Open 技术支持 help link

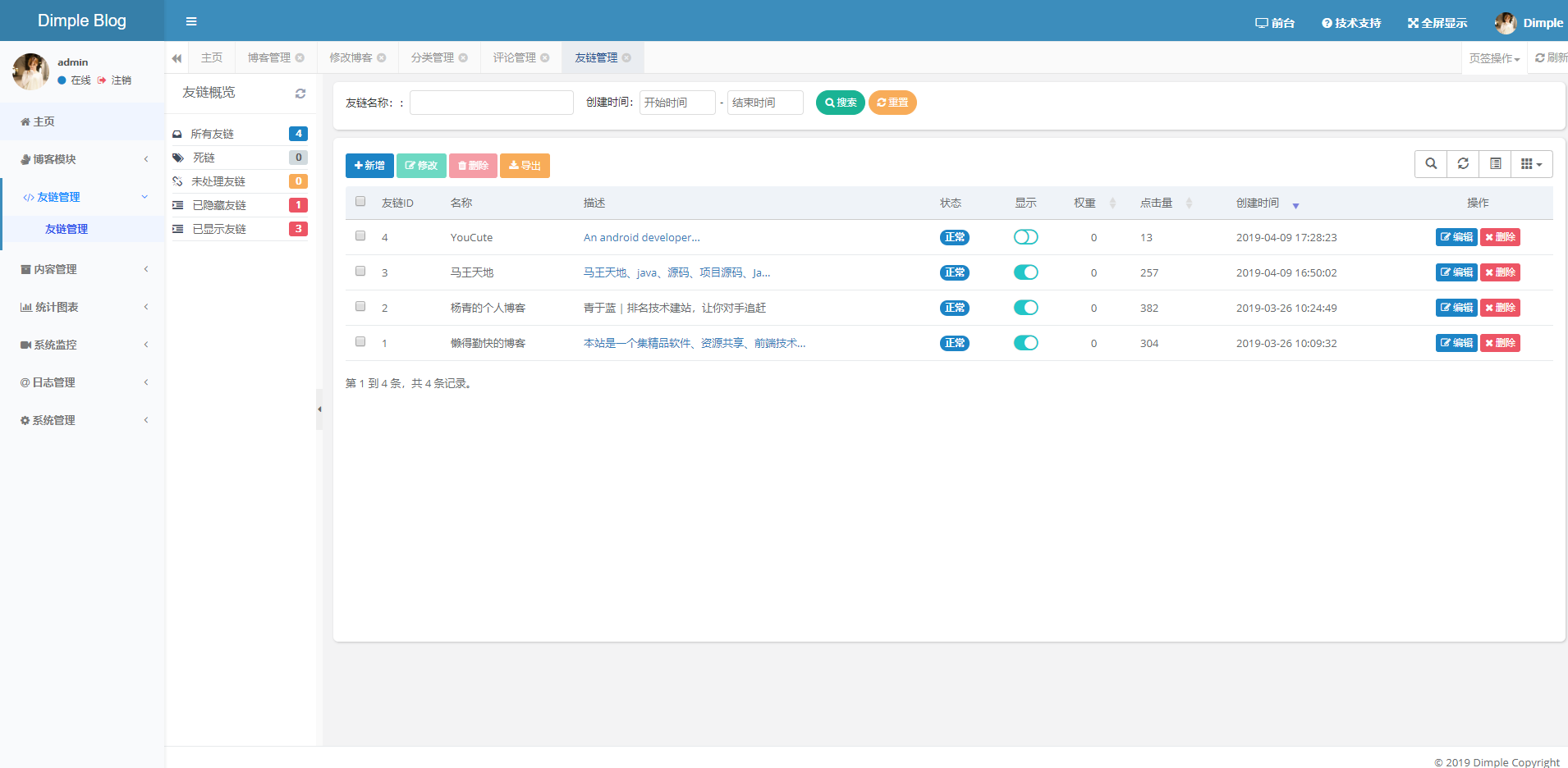click(1351, 23)
